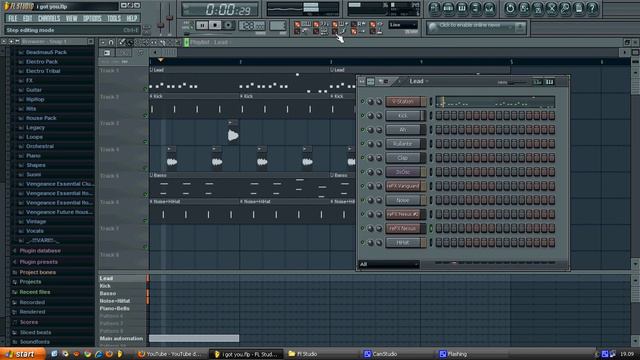Mute the Kick channel with its green LED

coord(362,116)
